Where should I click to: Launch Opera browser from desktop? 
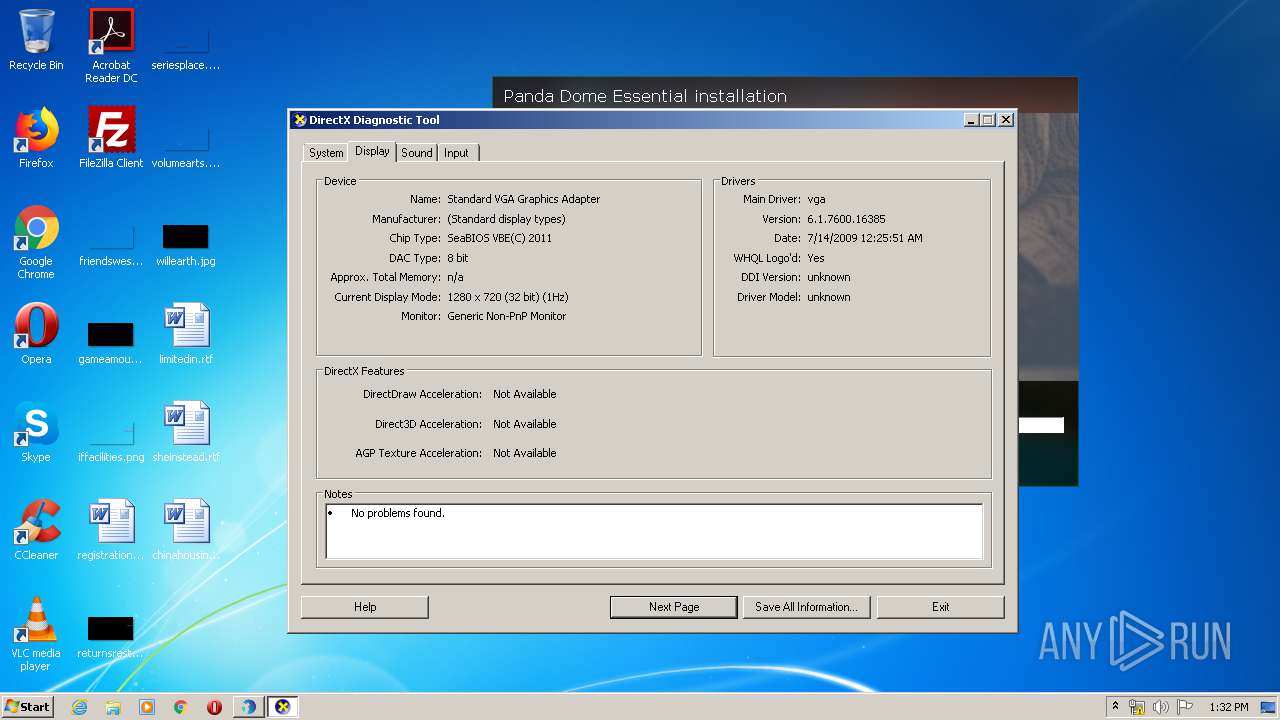pos(36,334)
